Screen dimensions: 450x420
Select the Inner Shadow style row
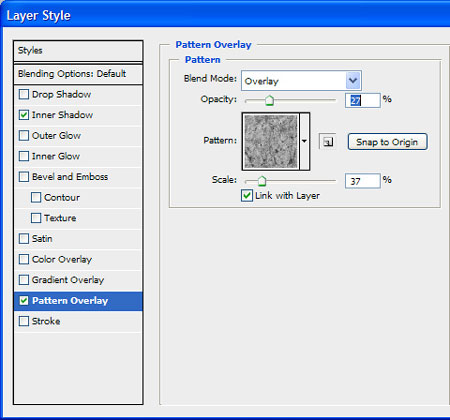click(78, 115)
